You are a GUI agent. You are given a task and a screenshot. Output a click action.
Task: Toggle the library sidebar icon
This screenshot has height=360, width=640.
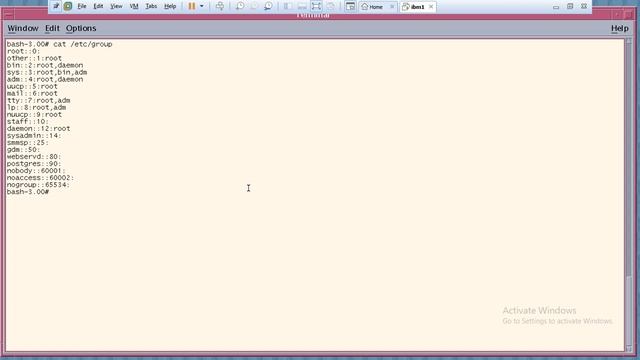tap(287, 6)
